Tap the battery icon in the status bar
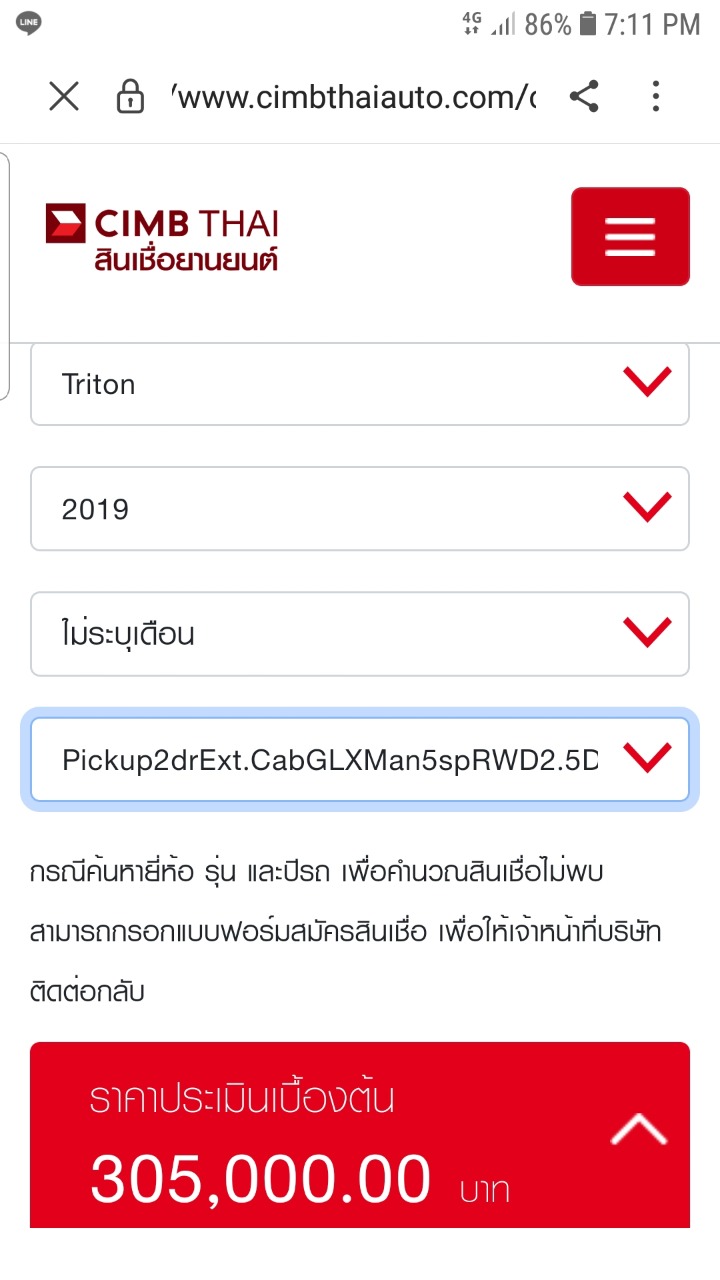Viewport: 720px width, 1280px height. pyautogui.click(x=588, y=24)
